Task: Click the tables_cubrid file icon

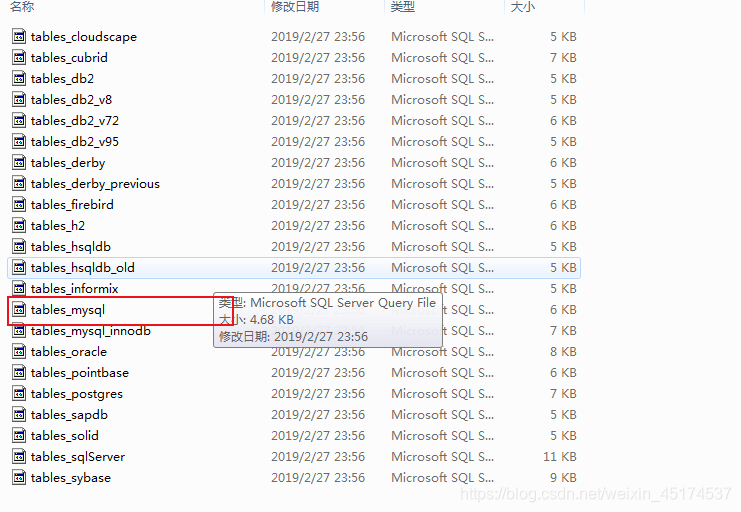Action: 19,57
